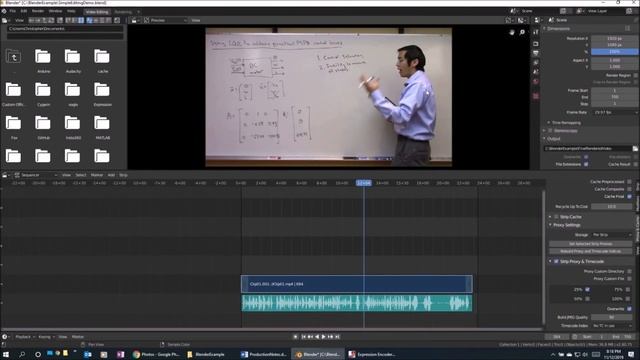Play the animation forward

(324, 337)
